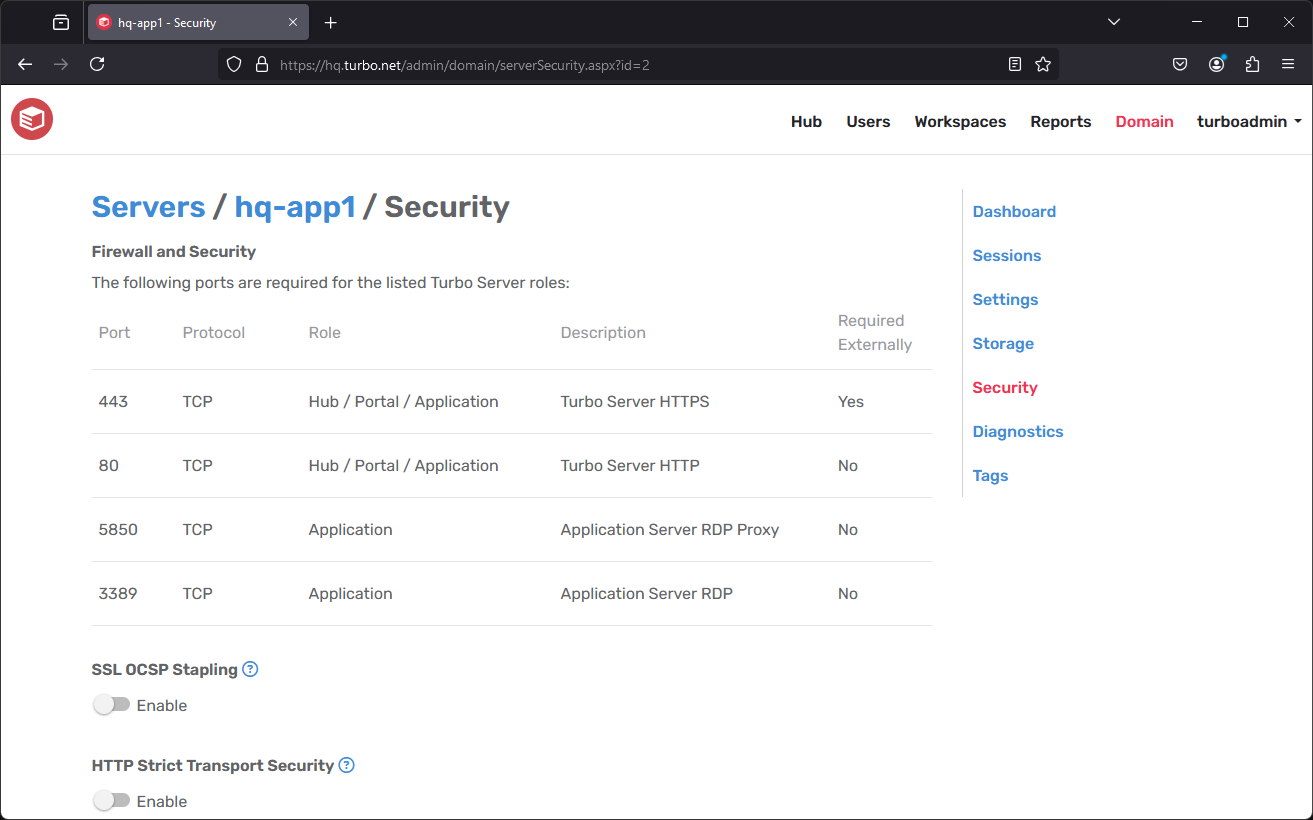Click the padlock icon in the address bar
The width and height of the screenshot is (1313, 820).
[261, 63]
